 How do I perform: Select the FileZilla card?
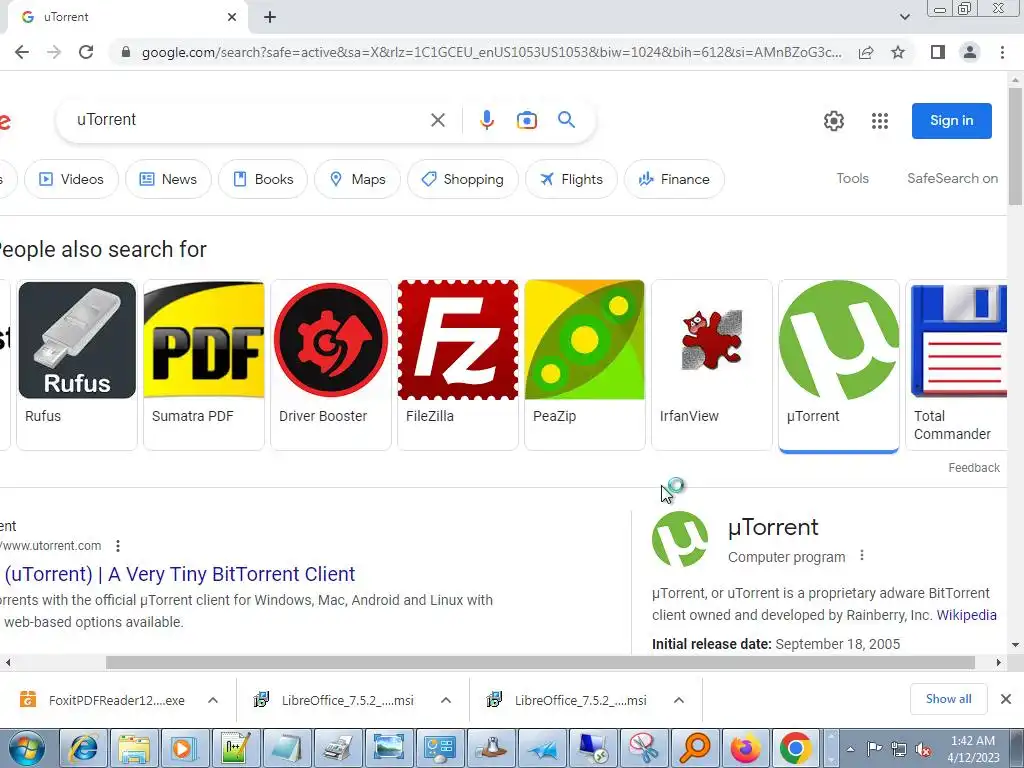point(458,364)
